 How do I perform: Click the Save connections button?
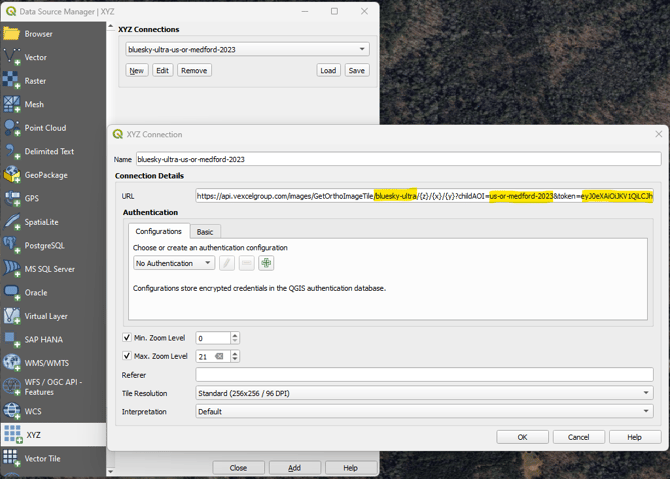coord(357,71)
